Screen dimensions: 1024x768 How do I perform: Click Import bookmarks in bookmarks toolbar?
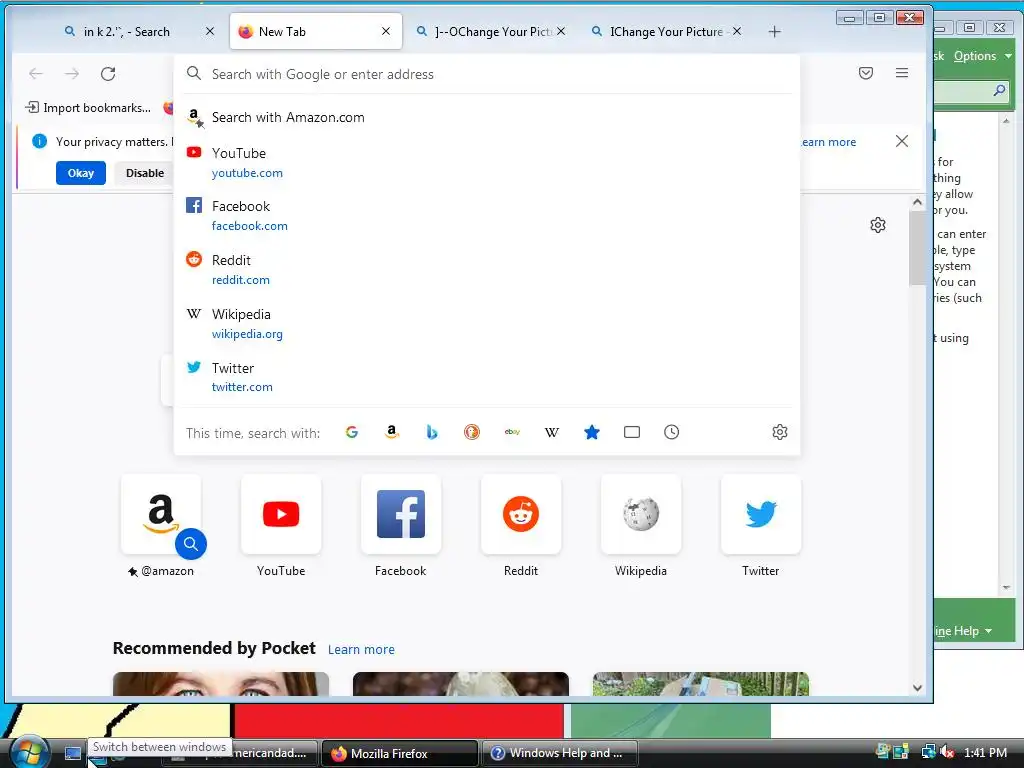[88, 108]
